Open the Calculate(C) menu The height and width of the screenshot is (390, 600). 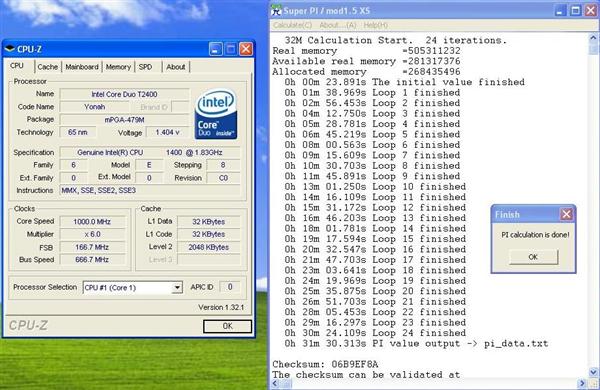click(293, 25)
